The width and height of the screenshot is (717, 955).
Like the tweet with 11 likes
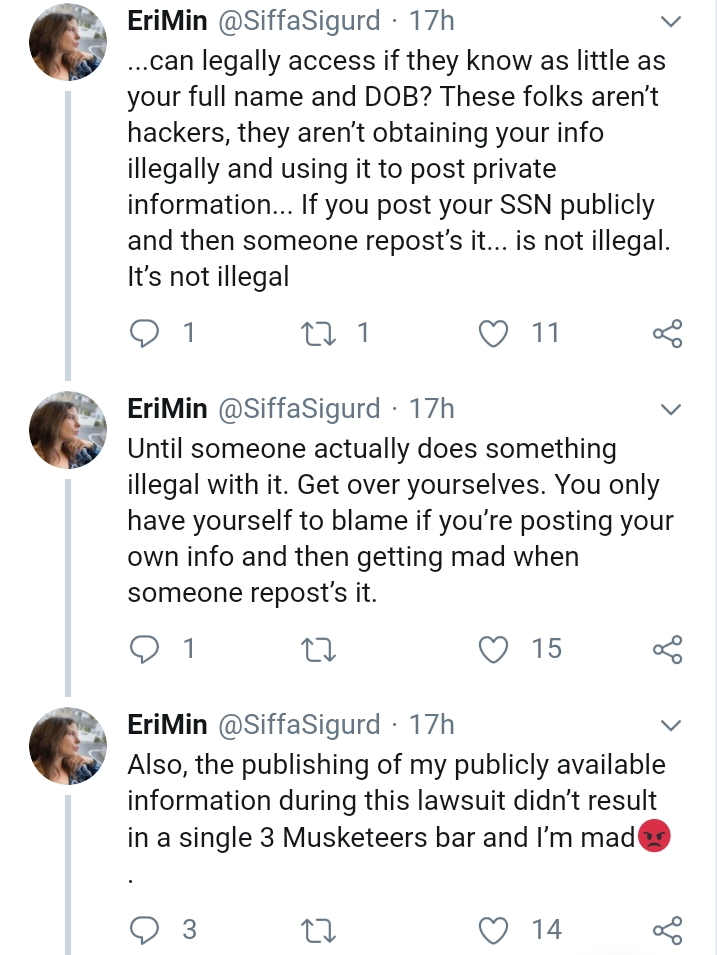[x=493, y=333]
